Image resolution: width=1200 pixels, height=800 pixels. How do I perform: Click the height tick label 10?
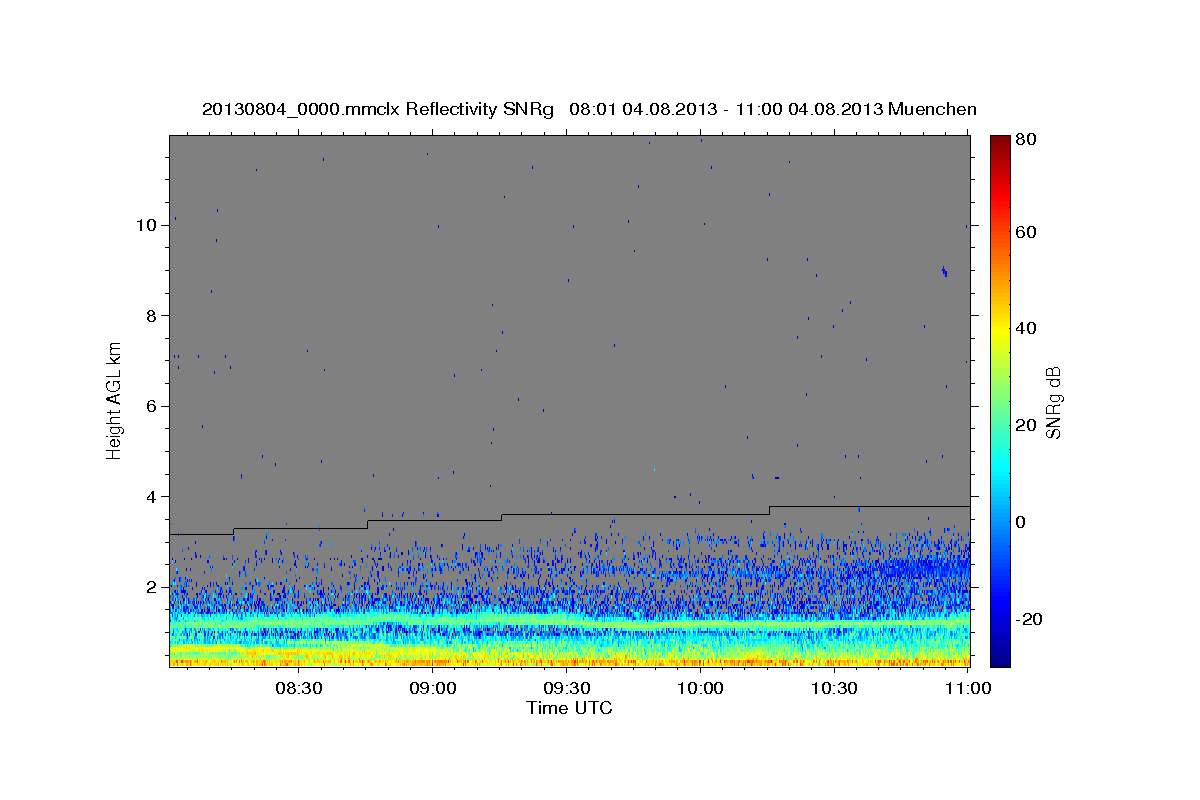146,225
